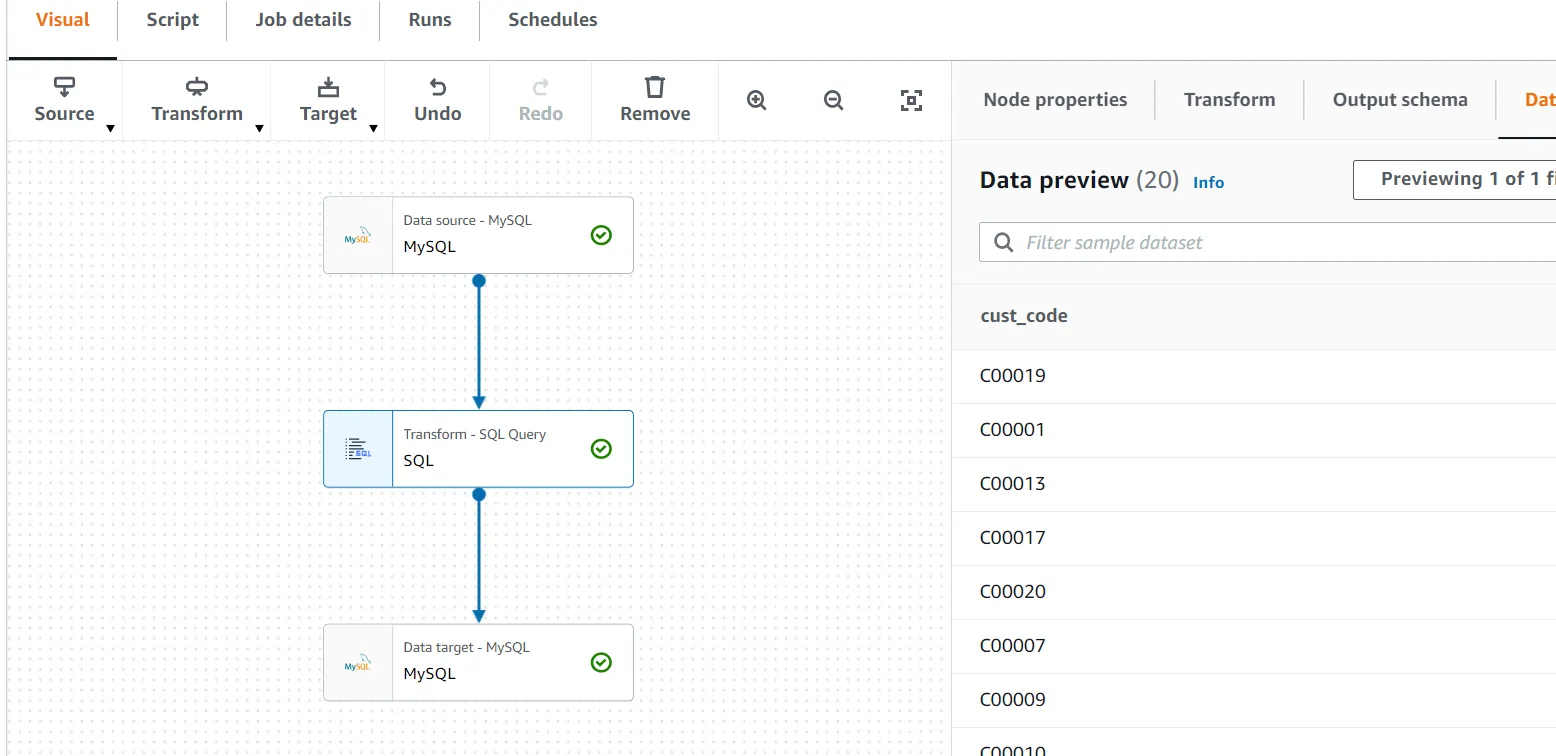Click the zoom in magnifier icon
The image size is (1556, 756).
757,100
